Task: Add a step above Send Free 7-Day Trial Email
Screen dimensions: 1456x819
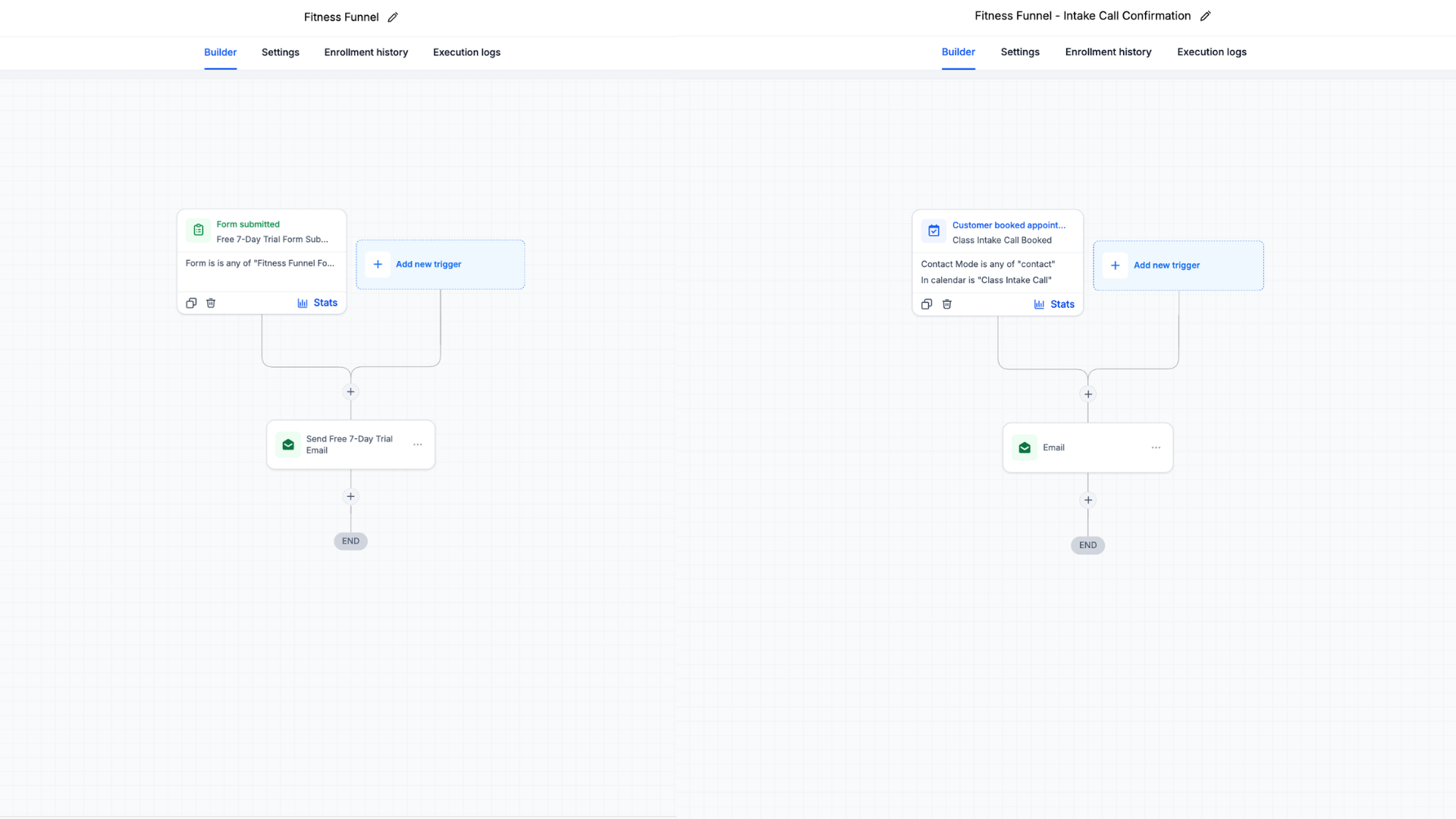Action: [x=350, y=392]
